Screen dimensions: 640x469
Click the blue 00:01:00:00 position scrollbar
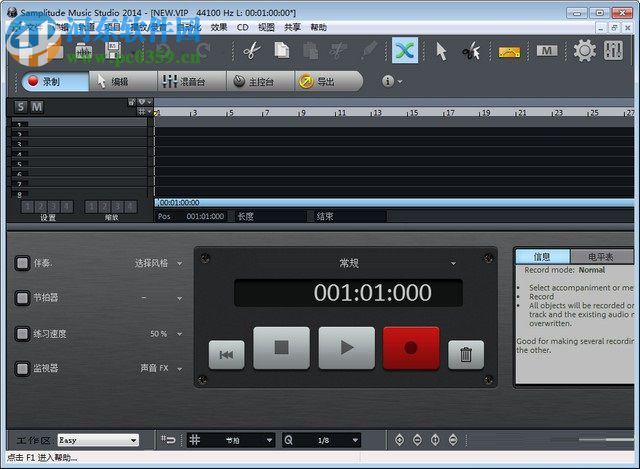394,202
